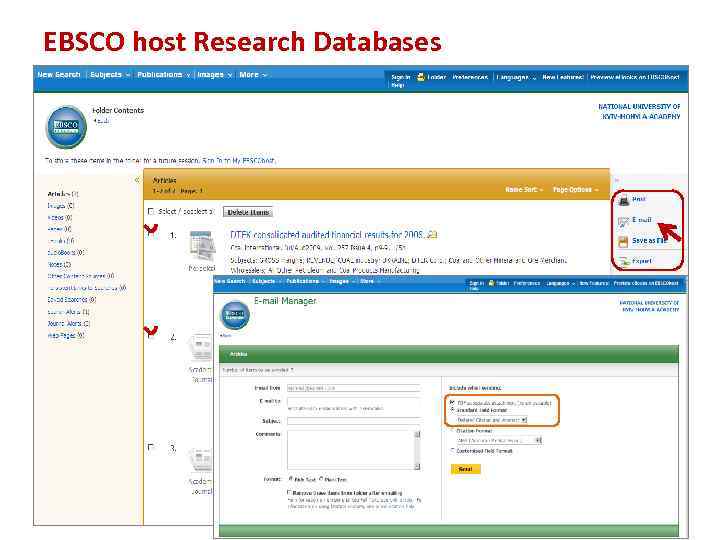This screenshot has width=720, height=540.
Task: Click New Features in Folder Contents top bar
Action: click(x=562, y=77)
